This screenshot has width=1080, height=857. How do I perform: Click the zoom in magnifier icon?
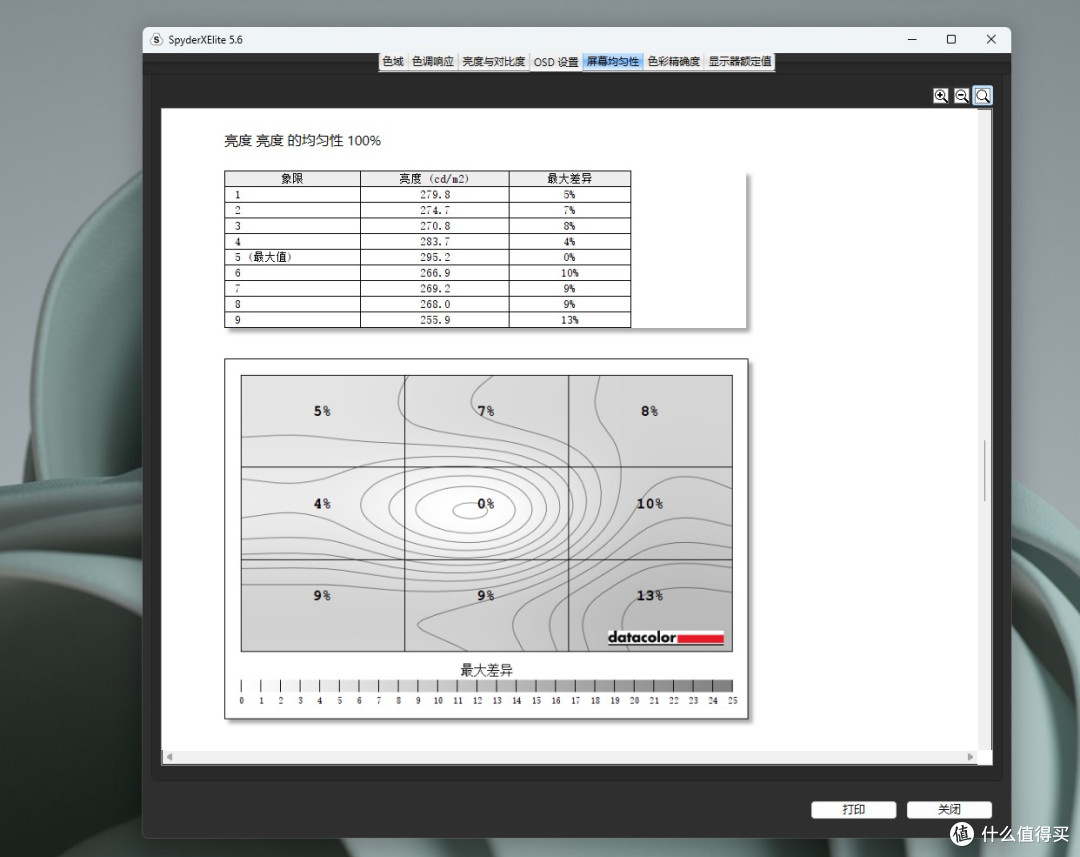click(x=940, y=96)
